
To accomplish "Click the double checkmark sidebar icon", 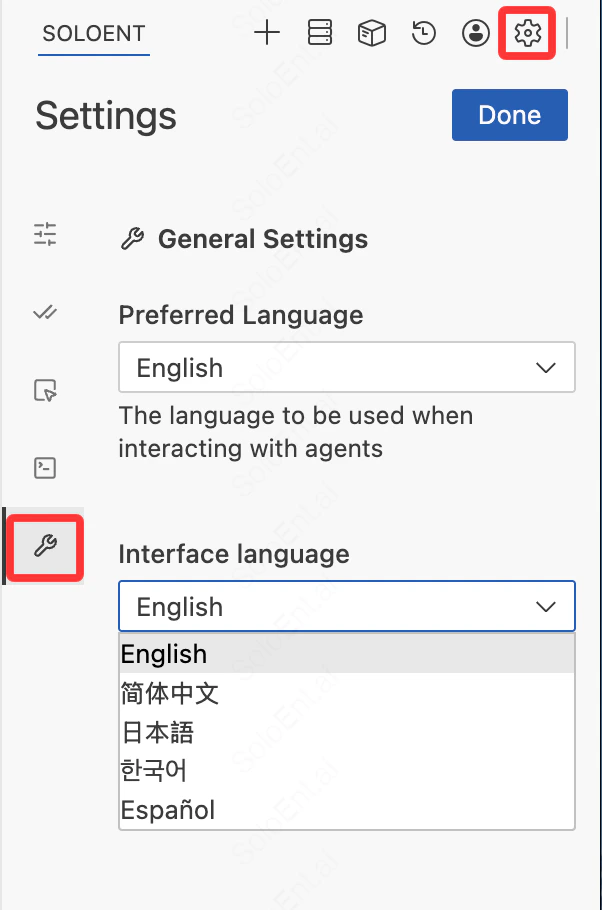I will [x=44, y=312].
